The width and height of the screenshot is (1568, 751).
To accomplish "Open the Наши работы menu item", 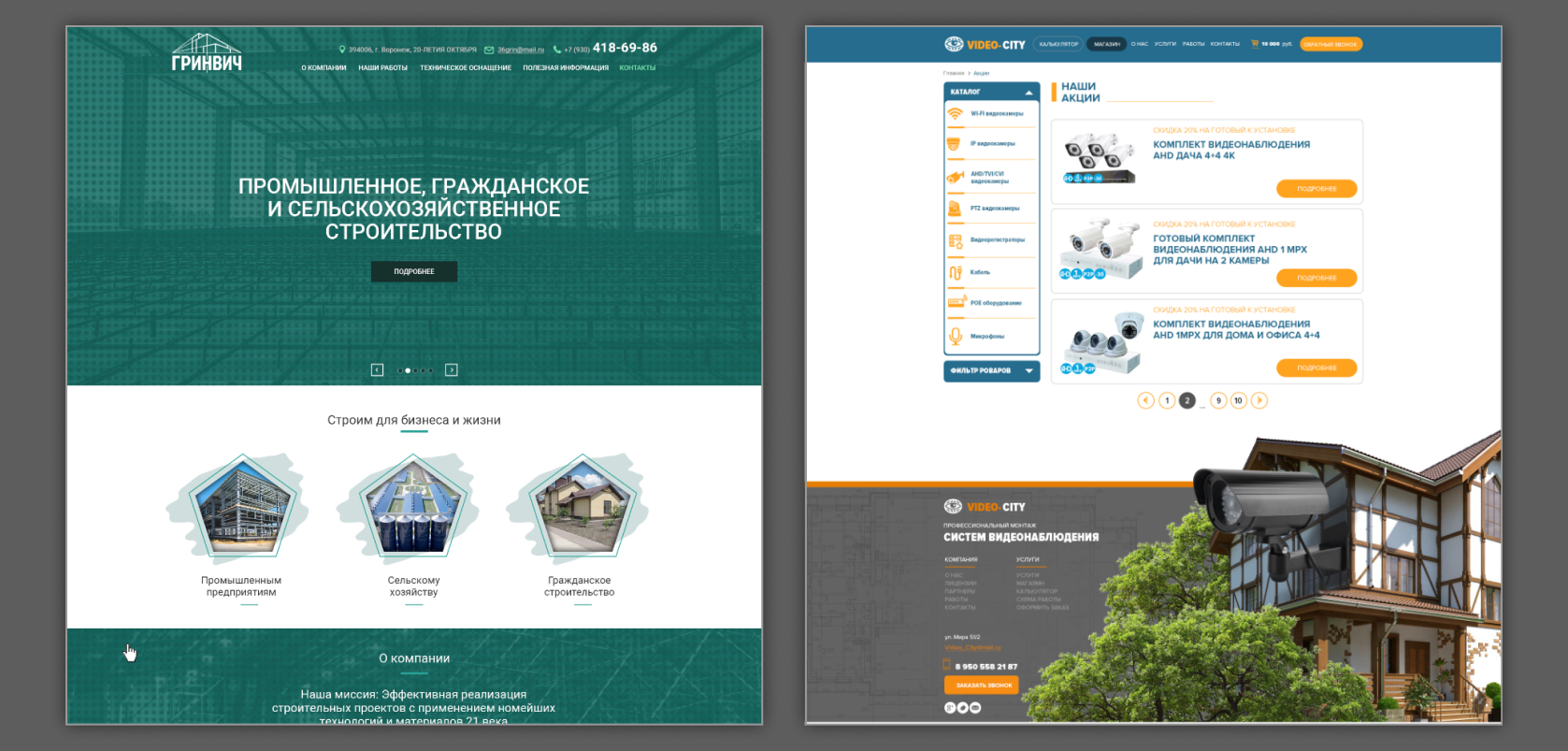I will point(382,68).
